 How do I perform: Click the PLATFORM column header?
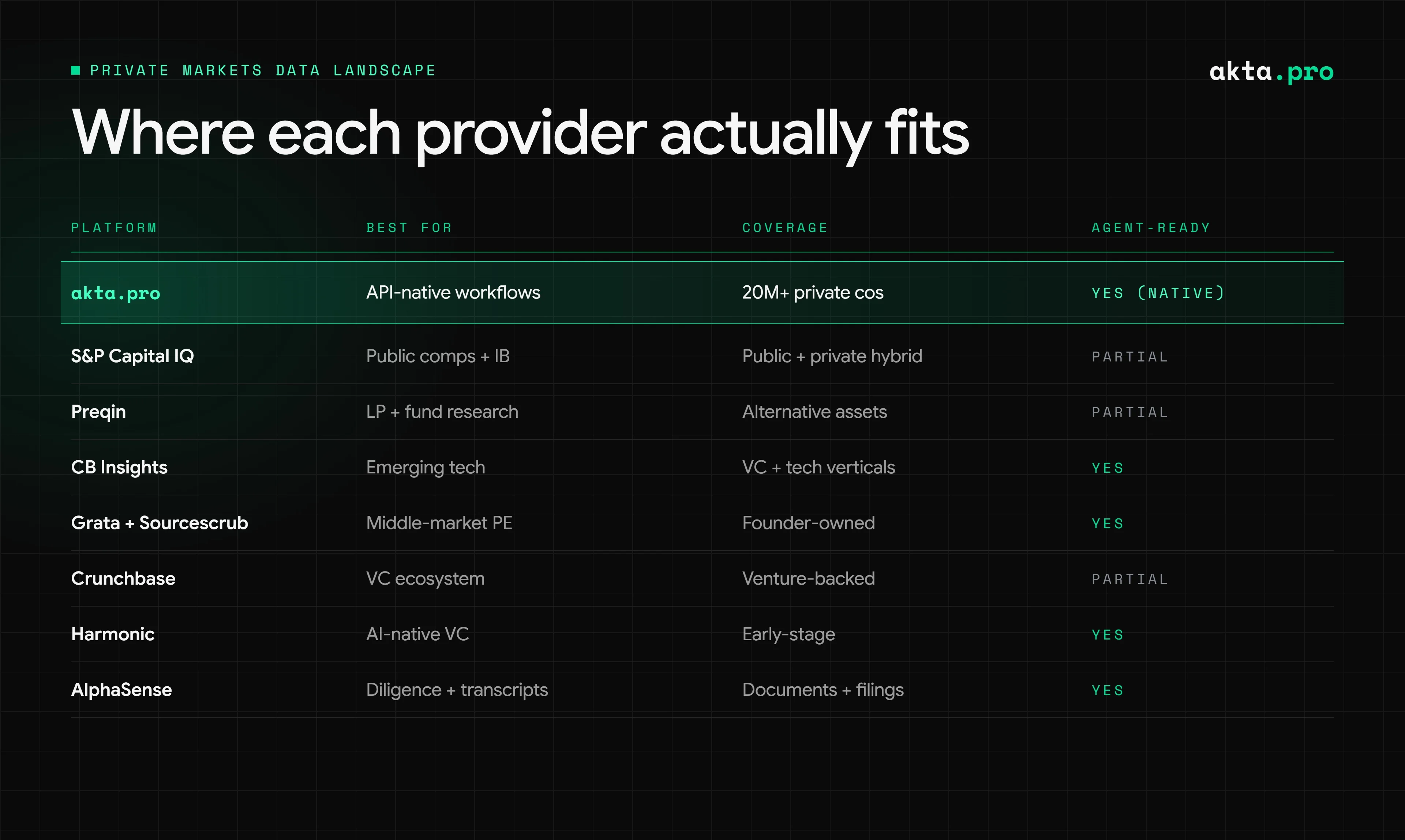coord(114,228)
